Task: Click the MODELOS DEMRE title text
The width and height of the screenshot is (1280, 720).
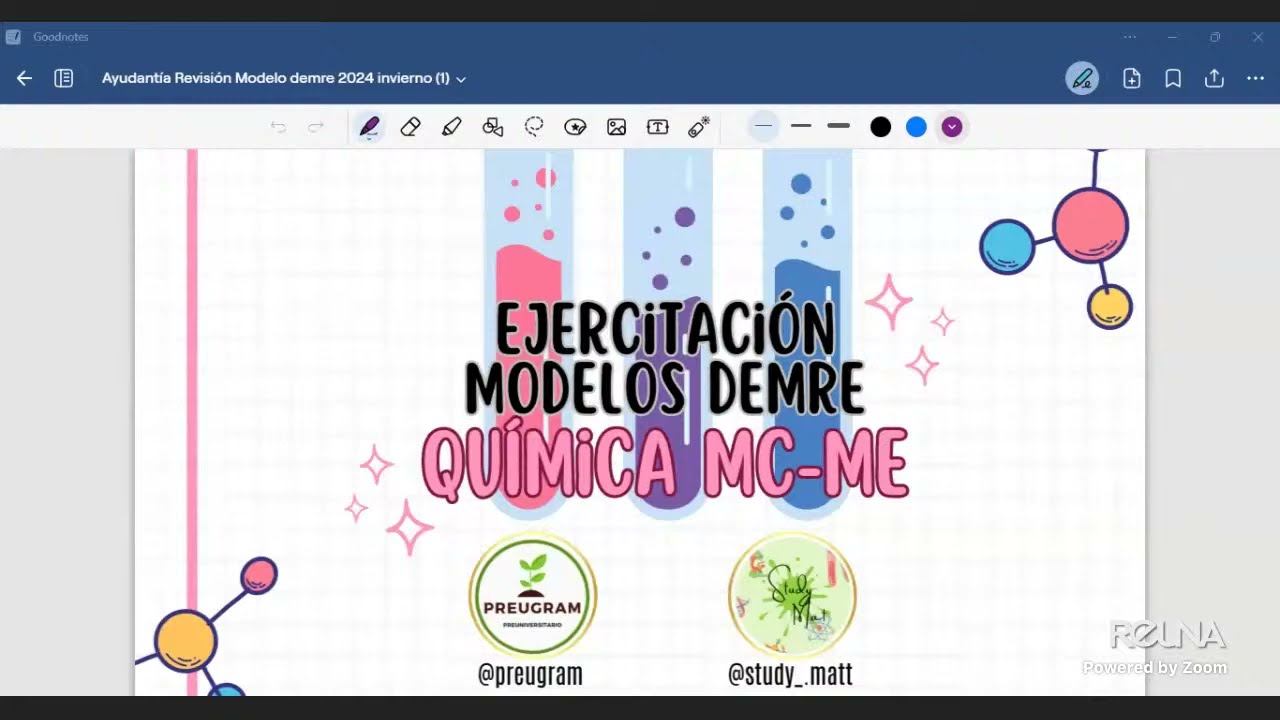Action: 664,388
